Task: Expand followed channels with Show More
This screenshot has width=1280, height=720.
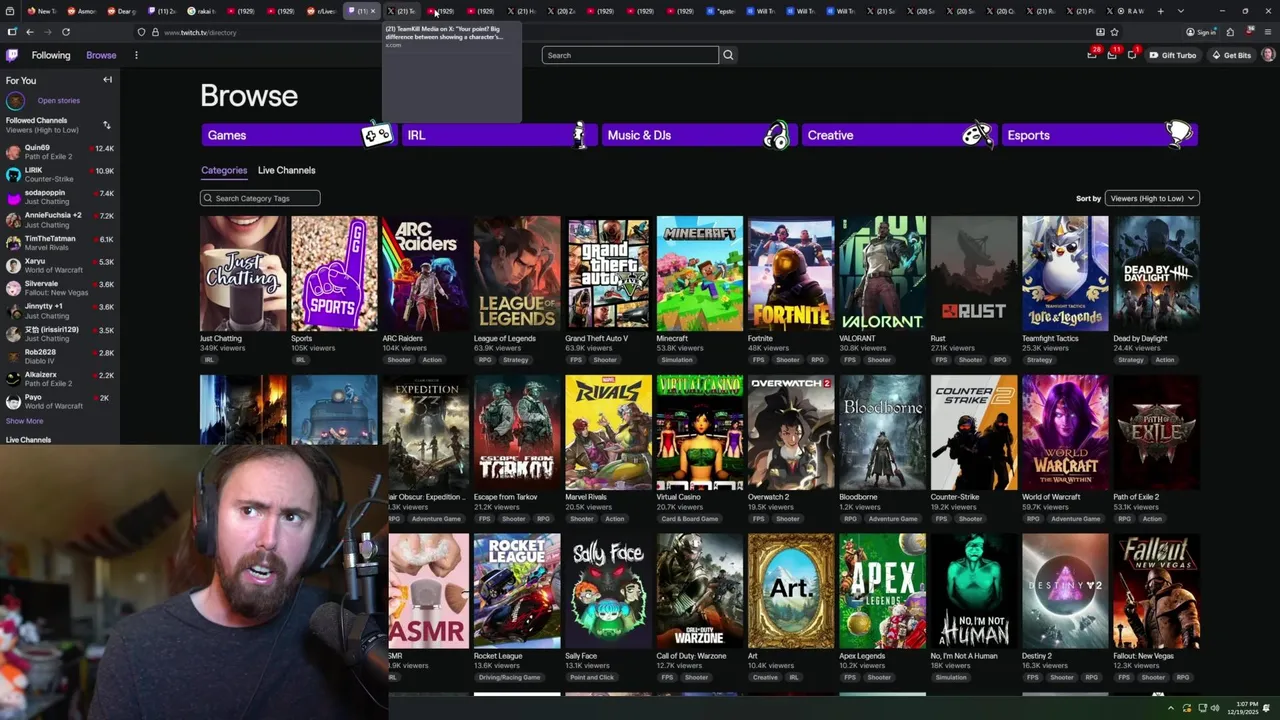Action: point(24,421)
